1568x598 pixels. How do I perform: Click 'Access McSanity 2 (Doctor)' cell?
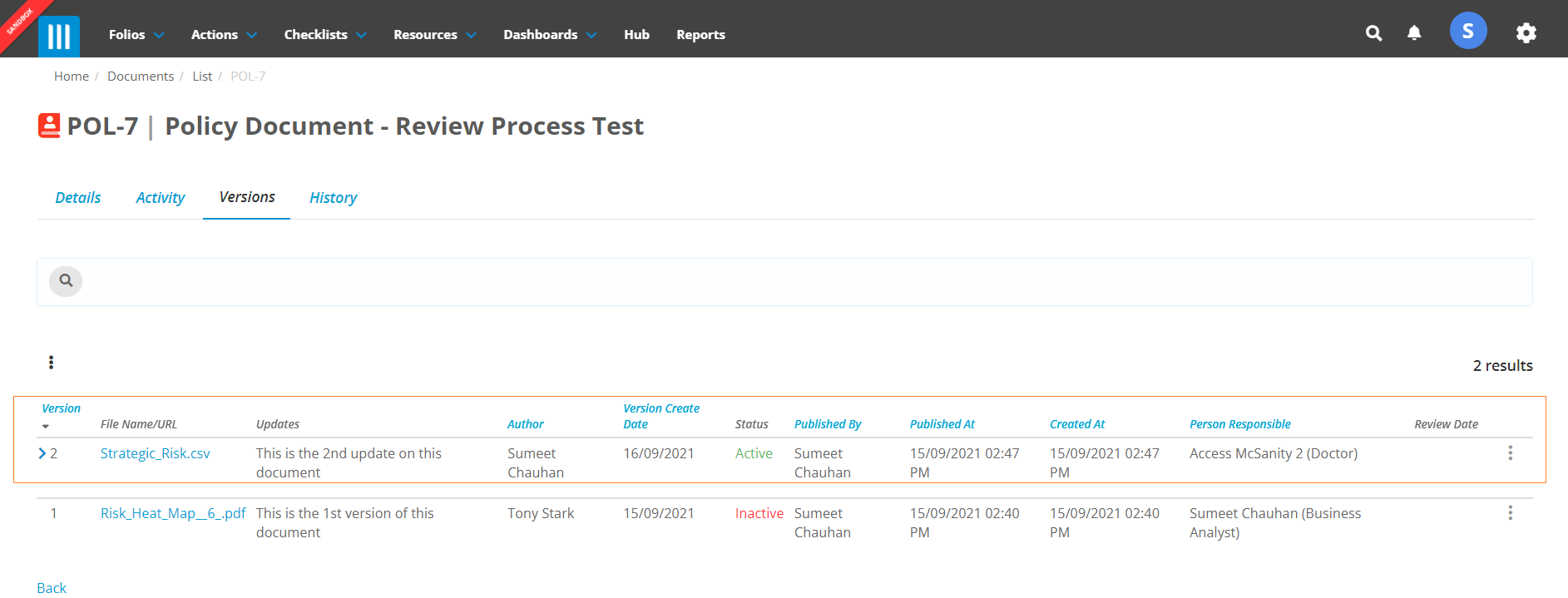(x=1274, y=453)
